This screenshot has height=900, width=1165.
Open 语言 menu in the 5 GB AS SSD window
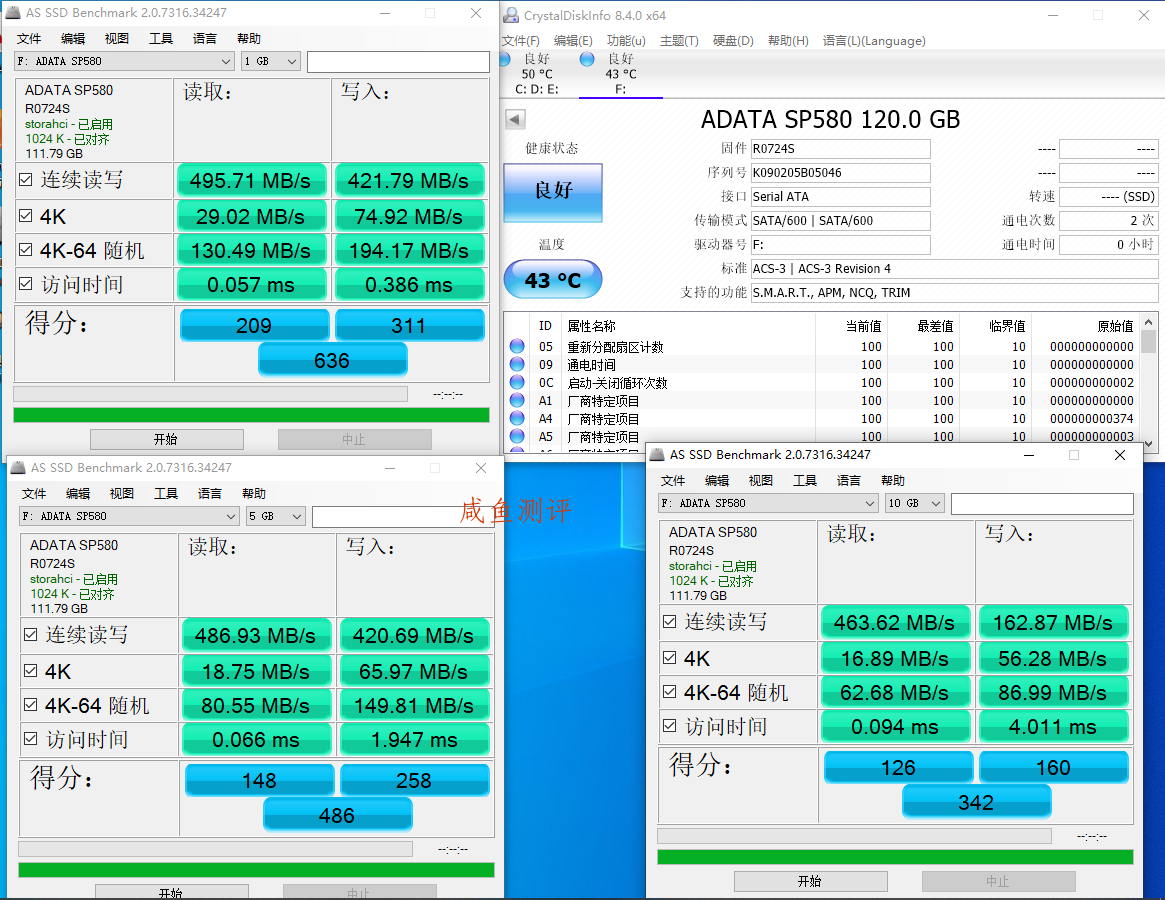(x=210, y=493)
